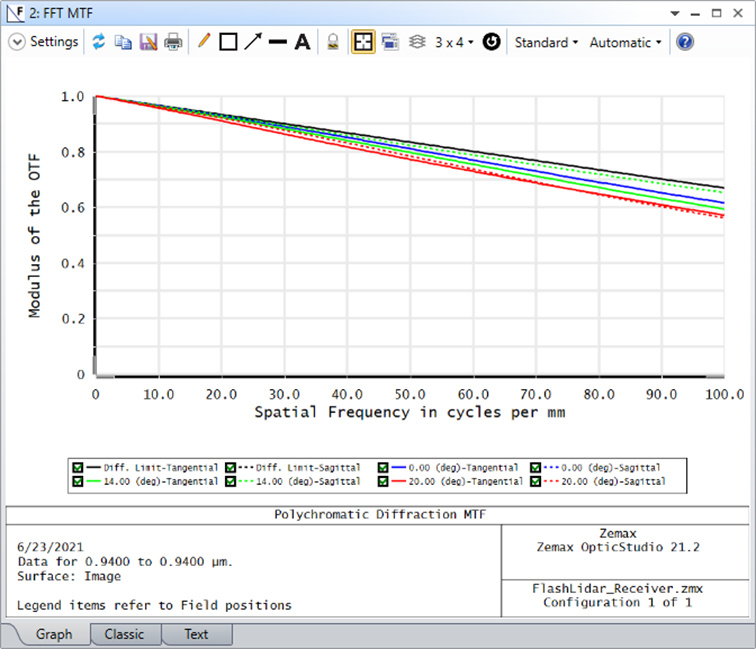This screenshot has height=649, width=756.
Task: Open the Standard dropdown
Action: click(x=546, y=42)
